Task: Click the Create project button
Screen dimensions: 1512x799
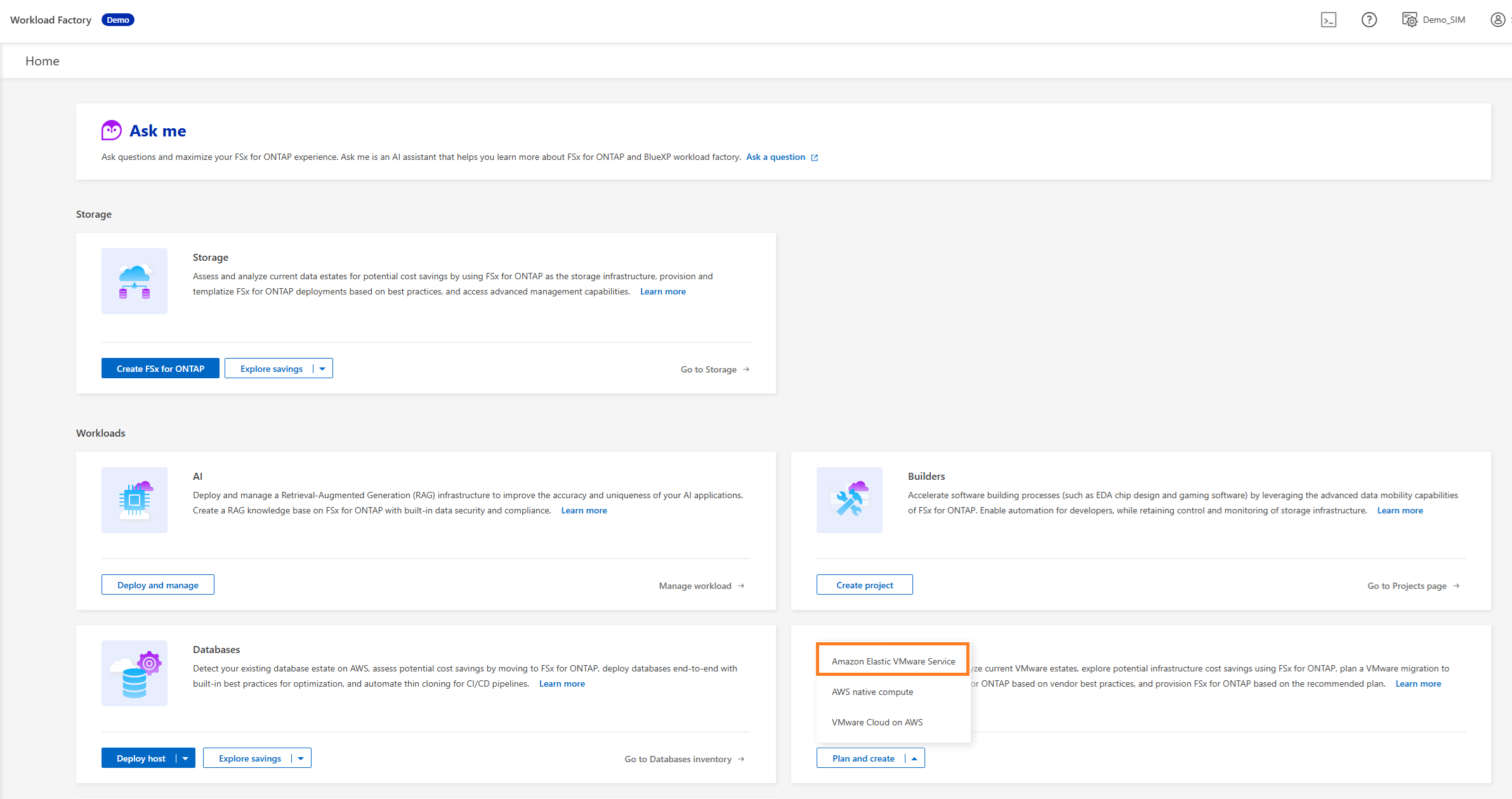Action: (x=865, y=585)
